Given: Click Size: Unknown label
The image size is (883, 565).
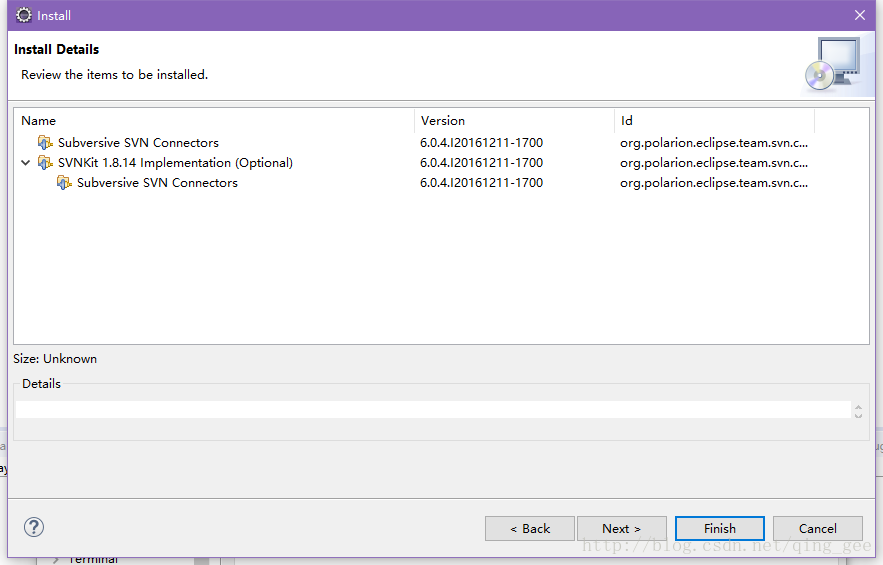Looking at the screenshot, I should click(x=55, y=359).
